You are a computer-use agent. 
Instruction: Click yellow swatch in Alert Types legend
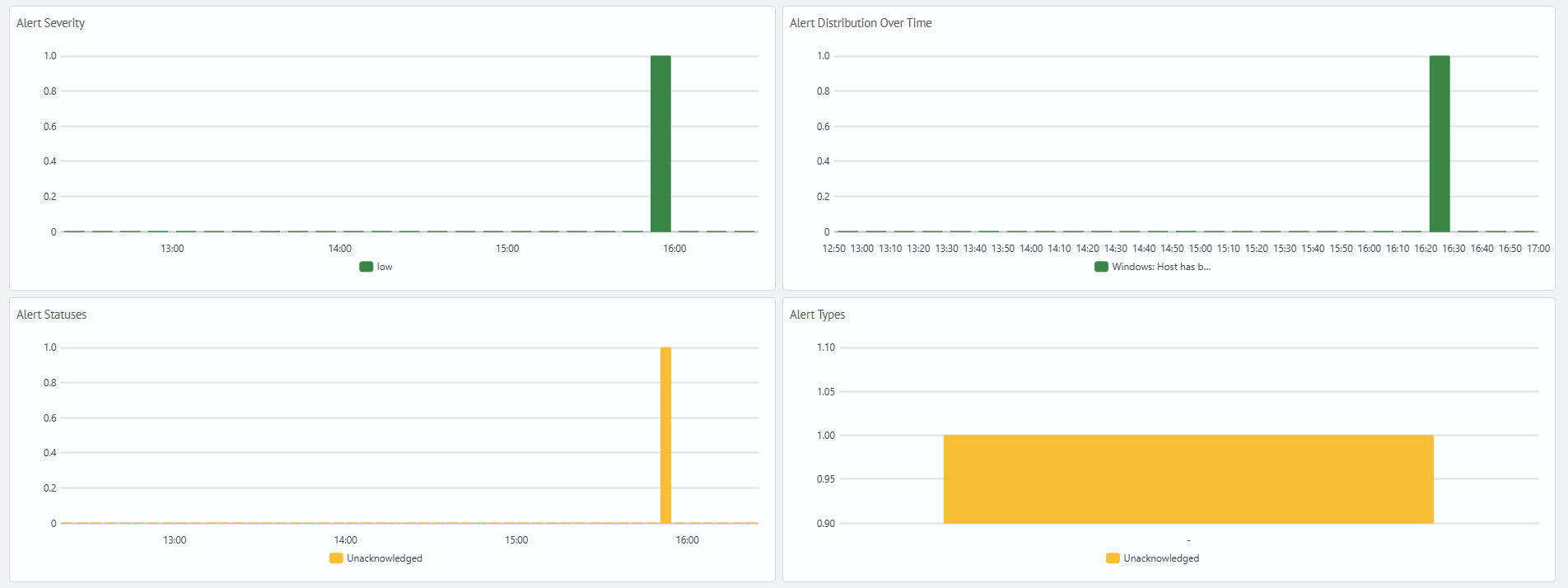(1113, 558)
